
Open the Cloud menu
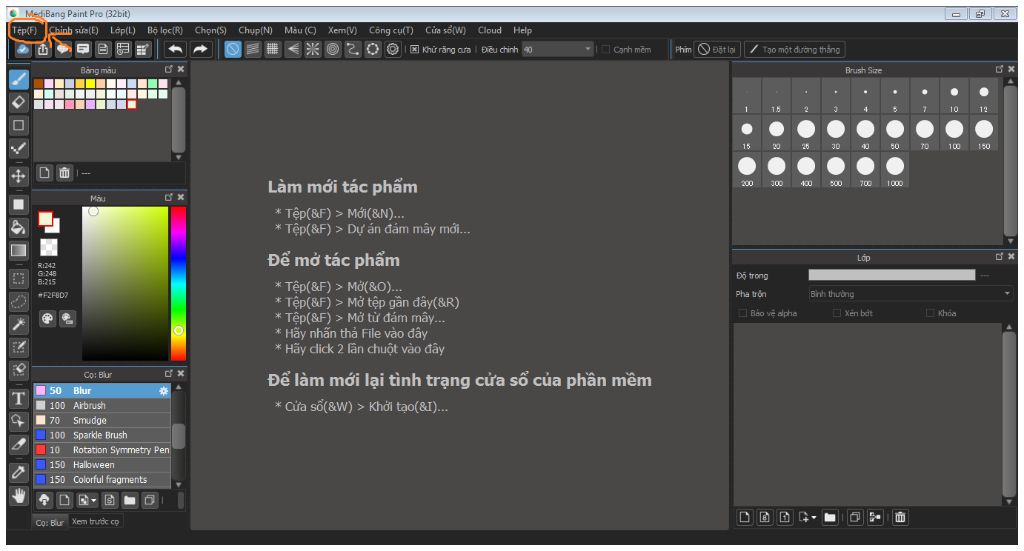click(490, 30)
